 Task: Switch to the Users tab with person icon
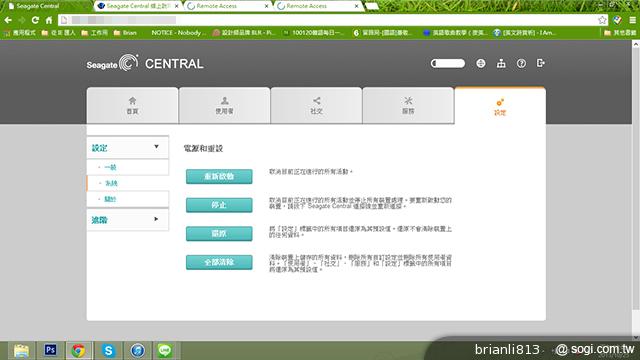224,105
